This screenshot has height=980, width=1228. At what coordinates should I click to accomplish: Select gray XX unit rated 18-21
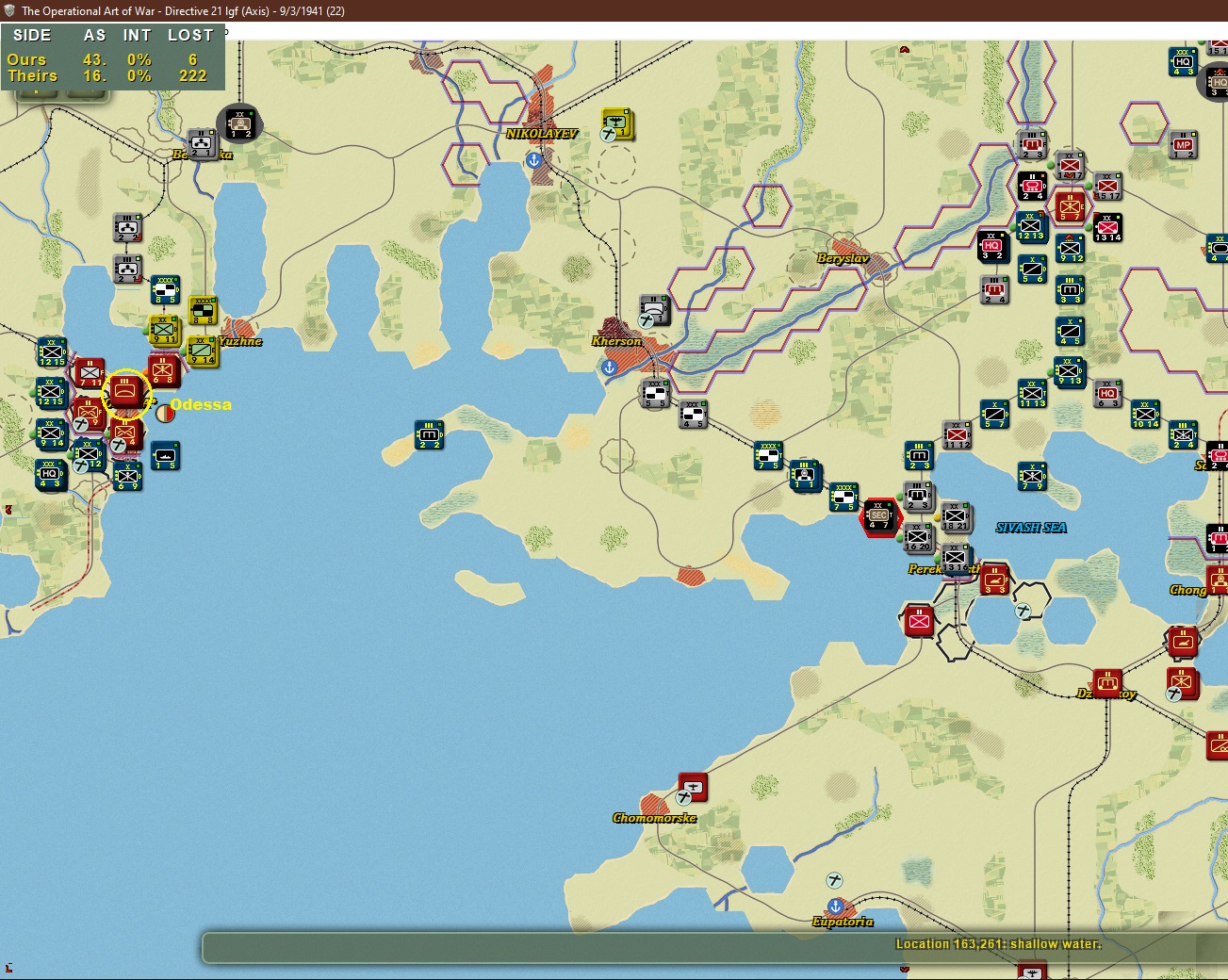click(956, 517)
